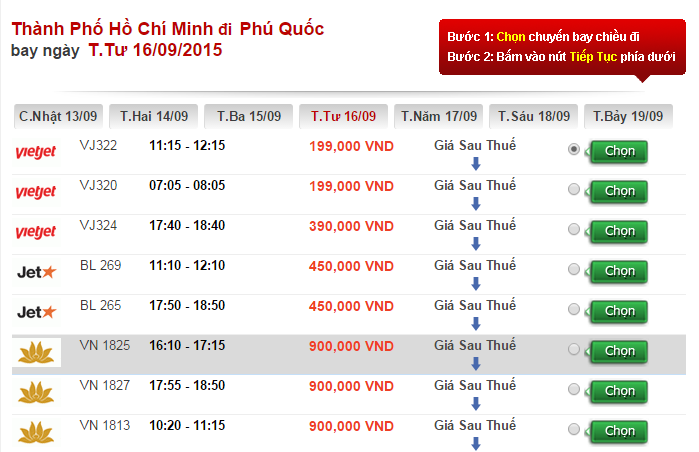Expand after-tax price arrow for flight VJ324

point(475,244)
